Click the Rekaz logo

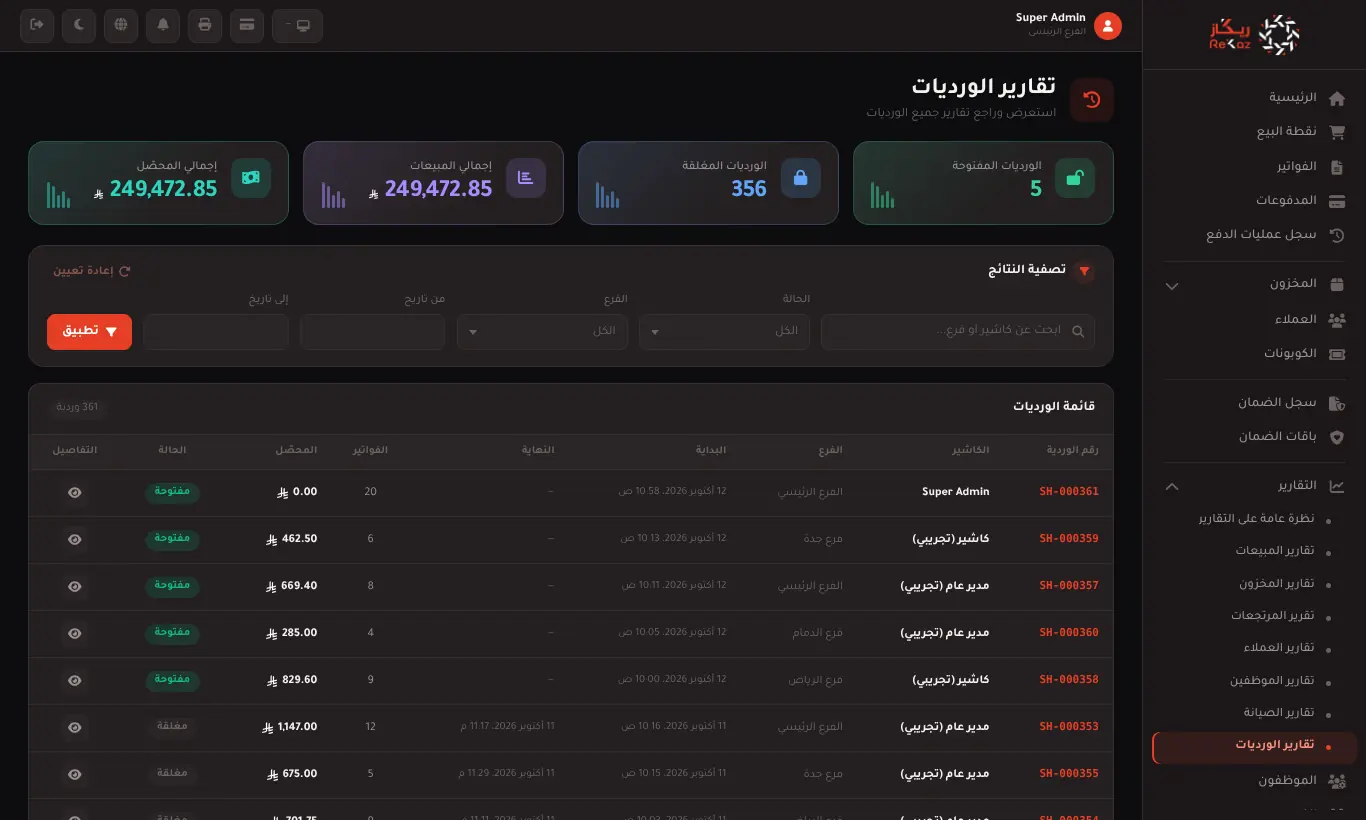tap(1254, 35)
